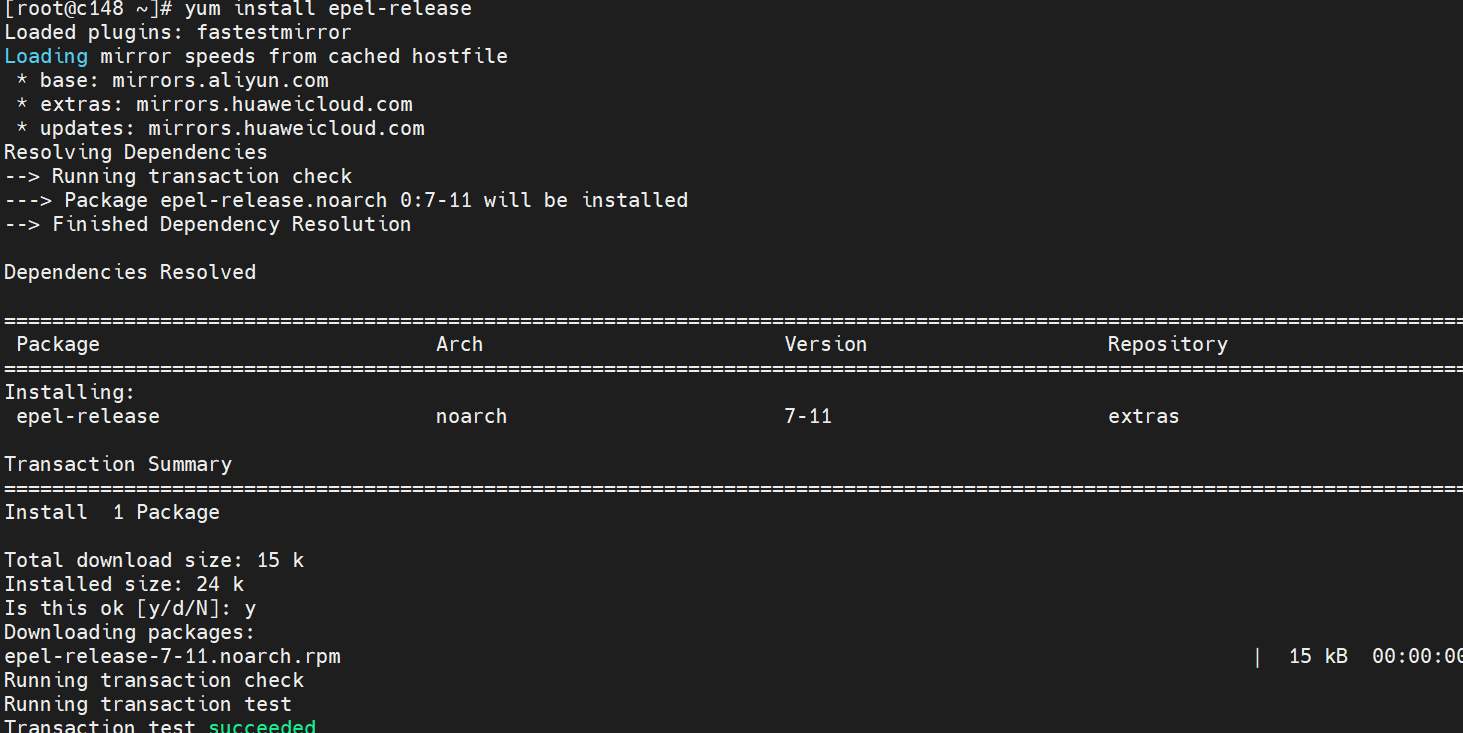Screen dimensions: 1463x733
Task: Click the [root@c148 ~]# shell prompt
Action: click(x=88, y=9)
